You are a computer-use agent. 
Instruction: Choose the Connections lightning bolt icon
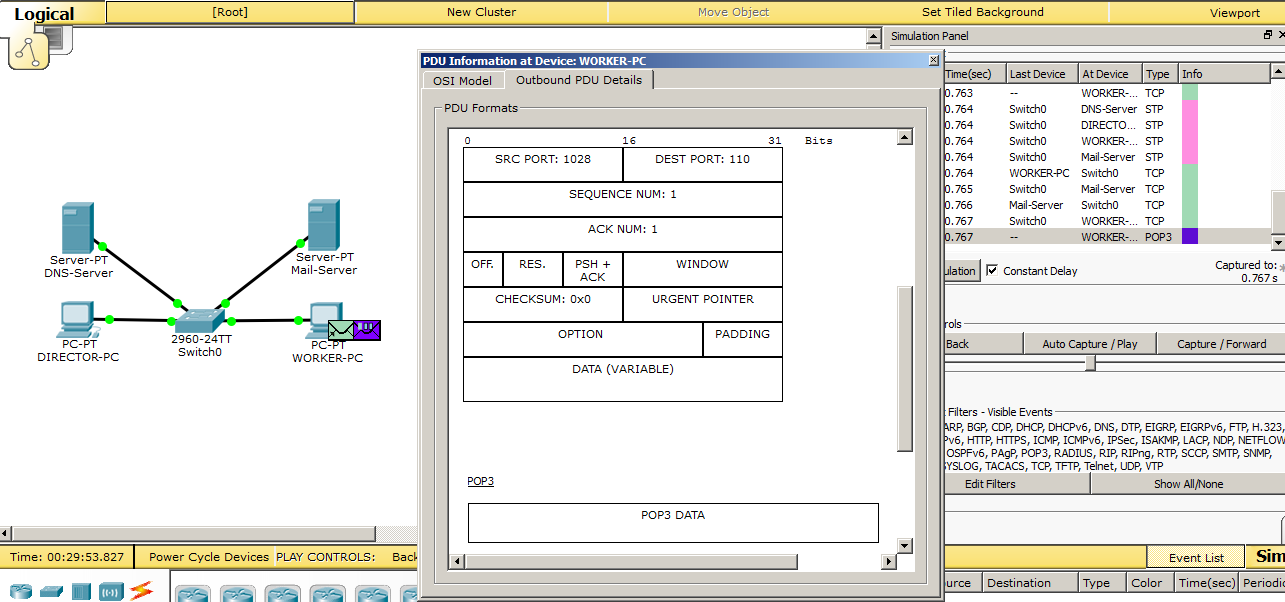click(140, 591)
